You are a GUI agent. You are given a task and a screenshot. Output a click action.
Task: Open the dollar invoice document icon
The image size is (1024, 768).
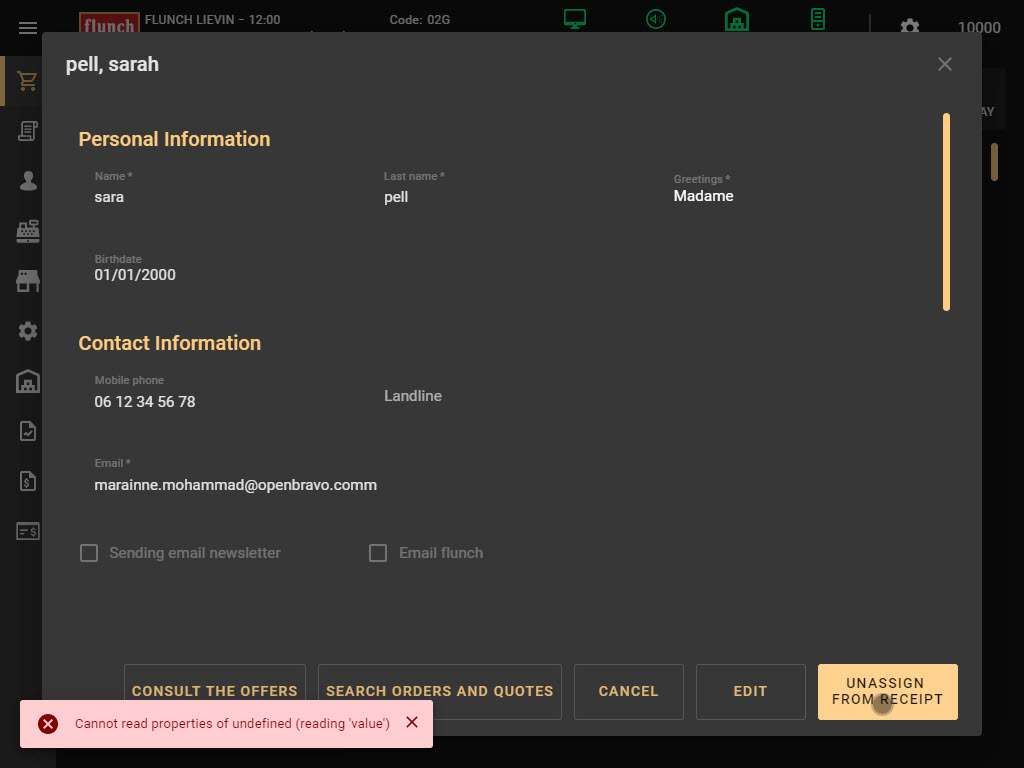[x=27, y=481]
